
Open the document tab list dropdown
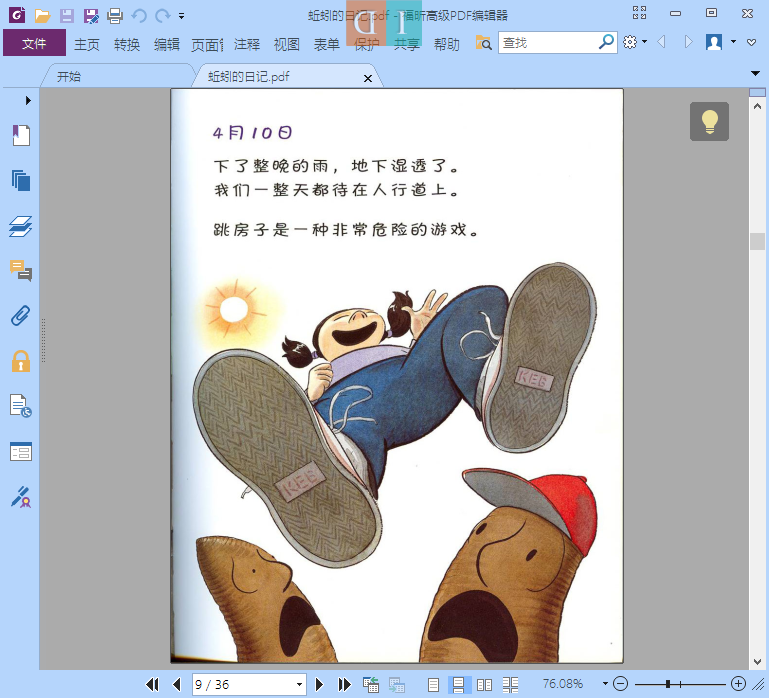755,74
